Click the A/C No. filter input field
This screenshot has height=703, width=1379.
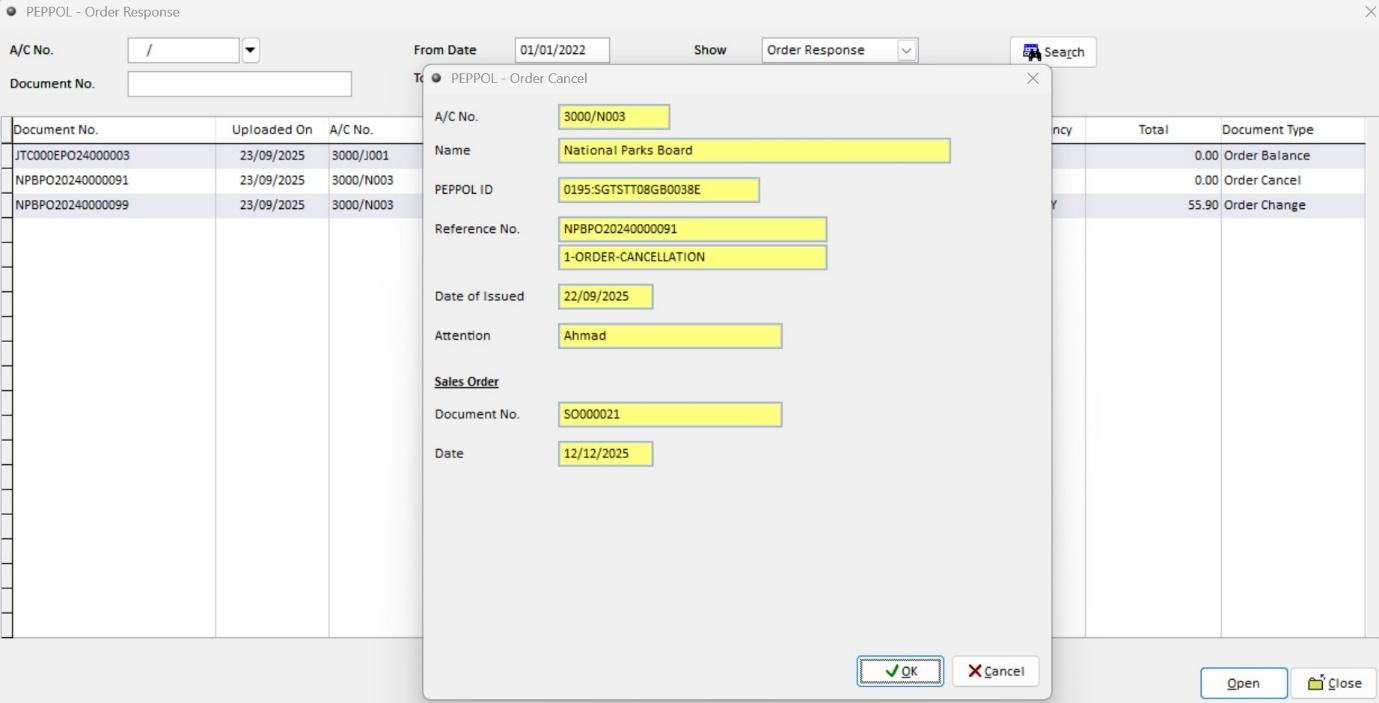point(184,50)
